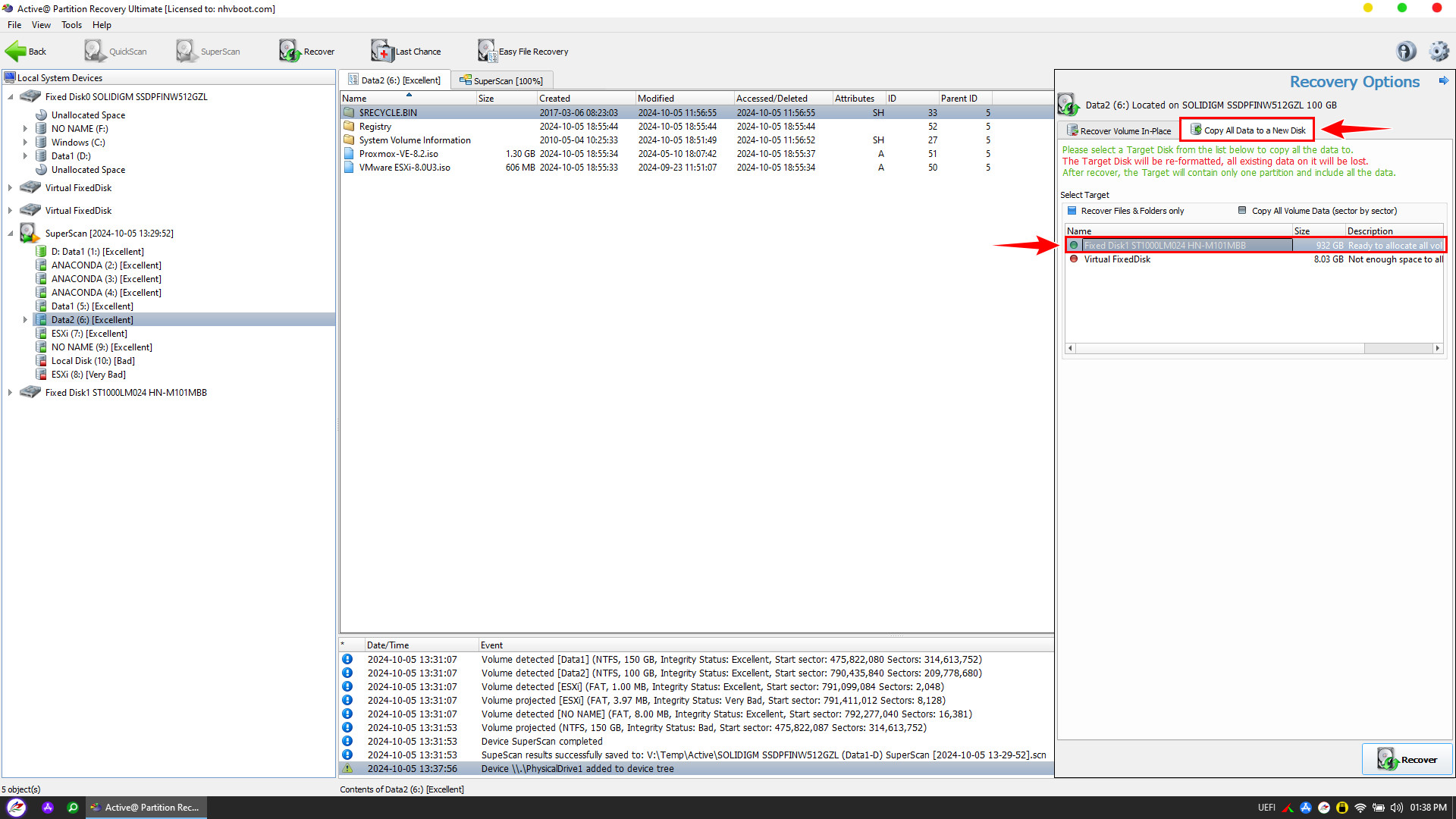Click the QuickScan toolbar icon
The image size is (1456, 819).
click(x=95, y=51)
